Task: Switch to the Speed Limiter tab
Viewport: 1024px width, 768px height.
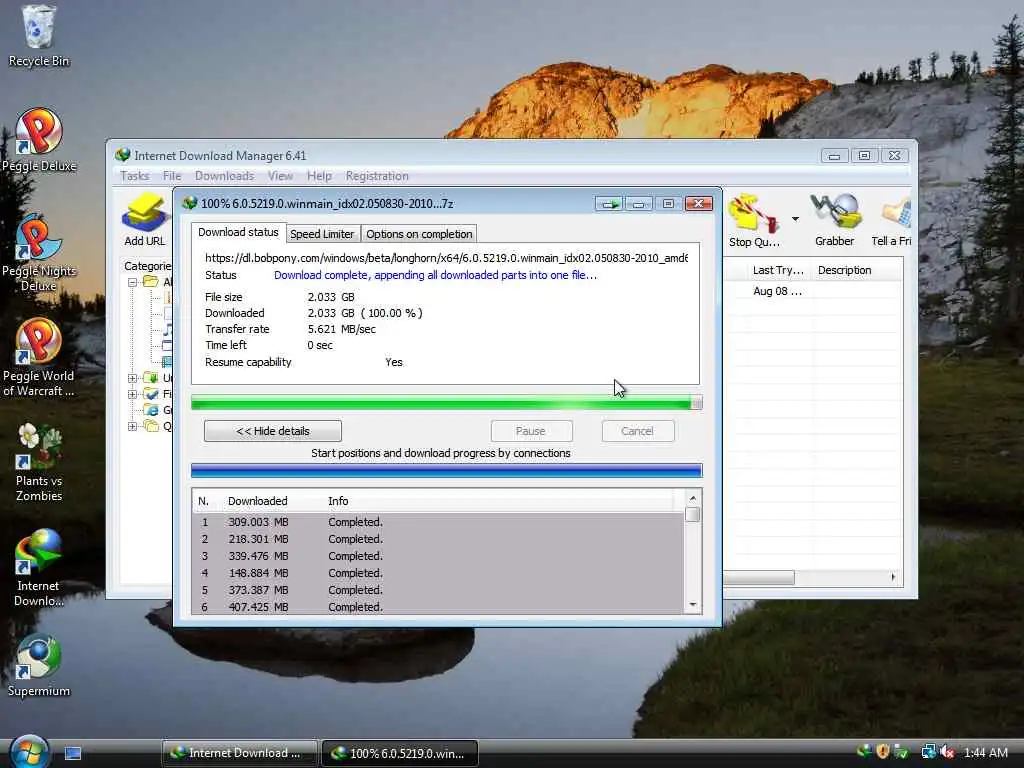Action: click(x=322, y=234)
